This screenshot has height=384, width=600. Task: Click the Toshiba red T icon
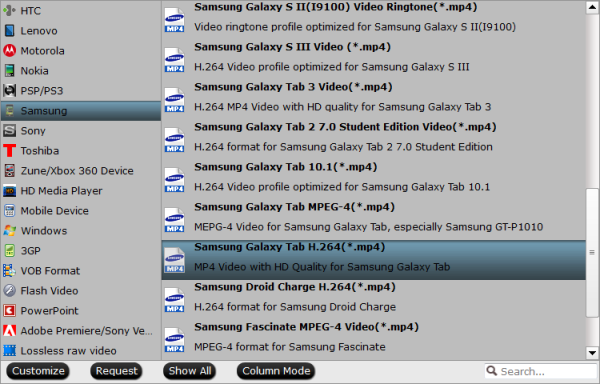10,151
